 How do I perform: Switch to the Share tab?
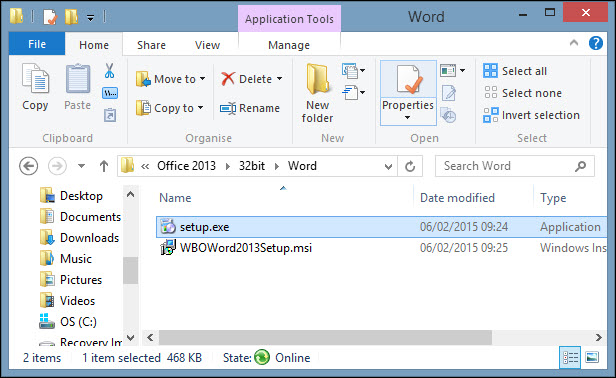[151, 45]
